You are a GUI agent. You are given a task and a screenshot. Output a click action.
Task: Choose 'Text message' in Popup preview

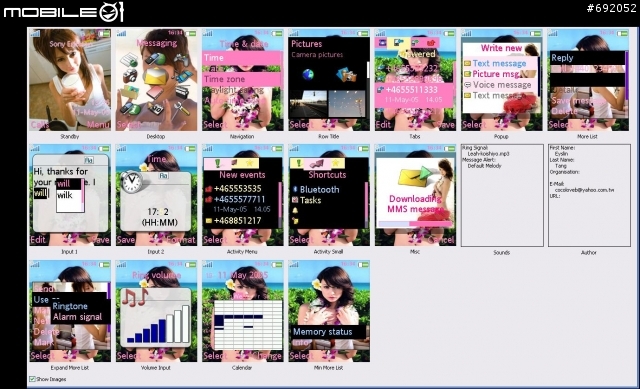500,63
